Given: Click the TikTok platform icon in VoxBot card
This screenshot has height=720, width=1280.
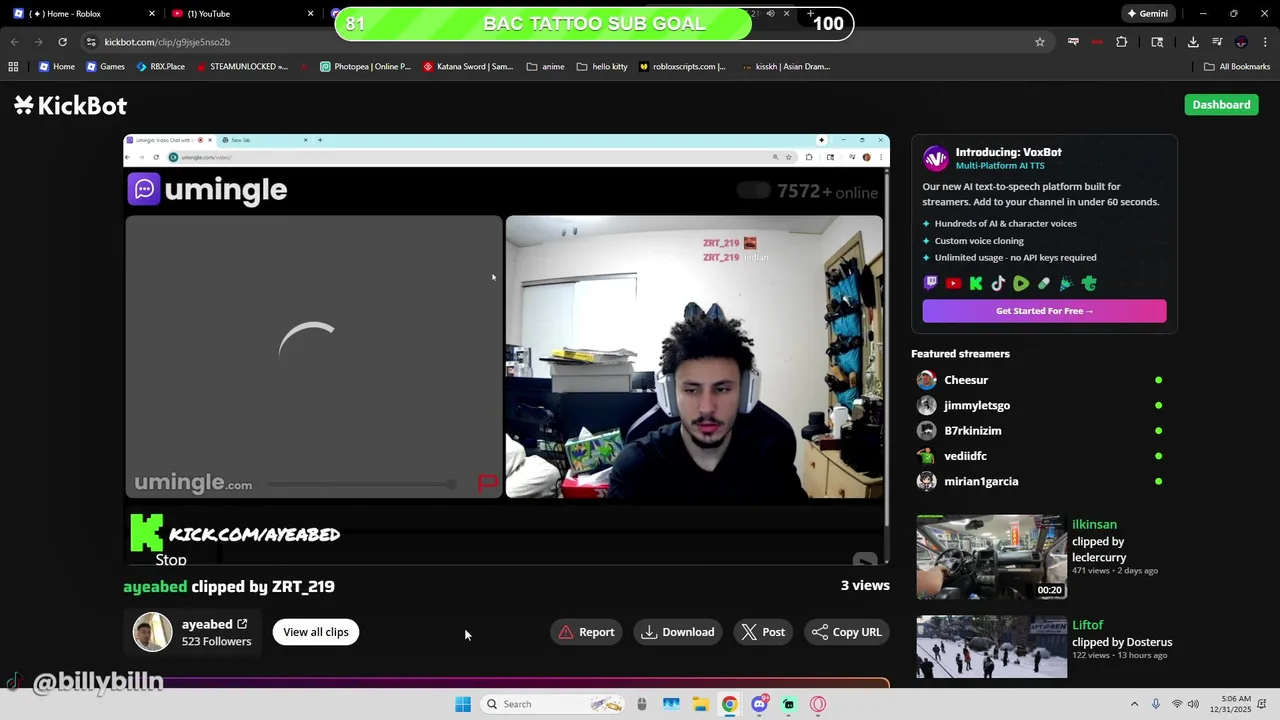Looking at the screenshot, I should pos(998,284).
